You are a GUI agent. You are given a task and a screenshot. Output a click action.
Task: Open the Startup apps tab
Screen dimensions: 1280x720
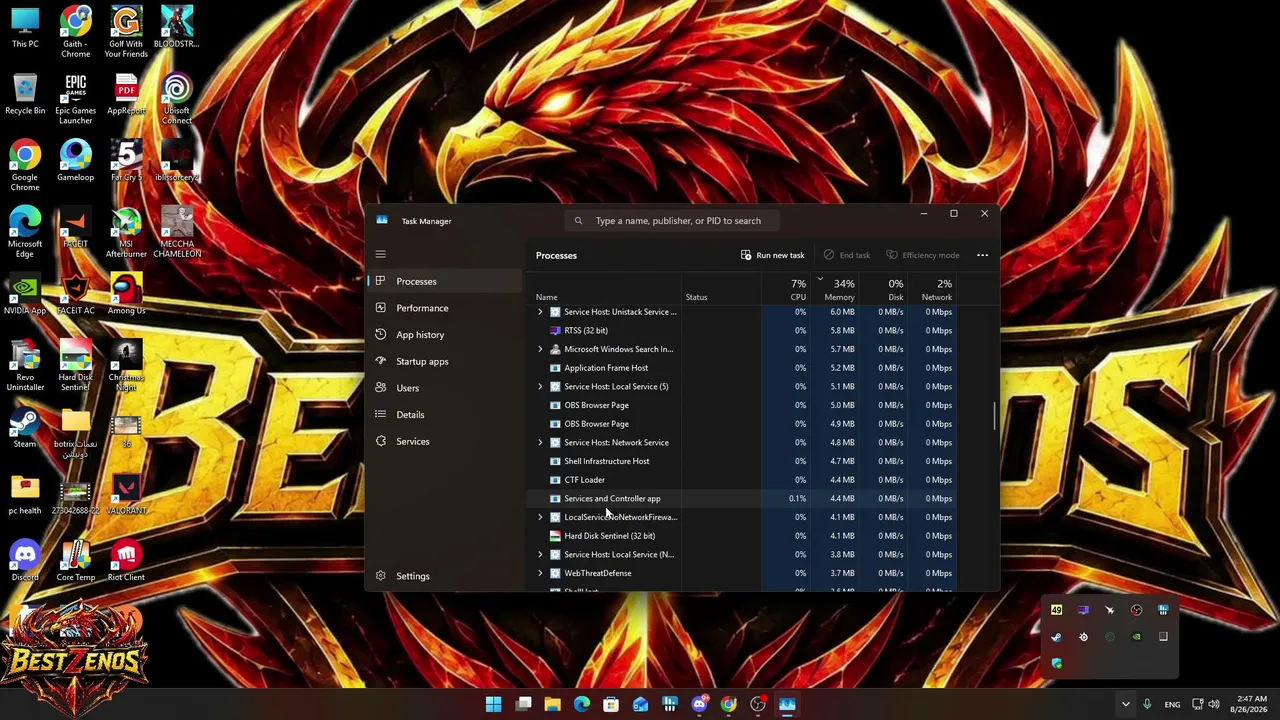(x=445, y=361)
